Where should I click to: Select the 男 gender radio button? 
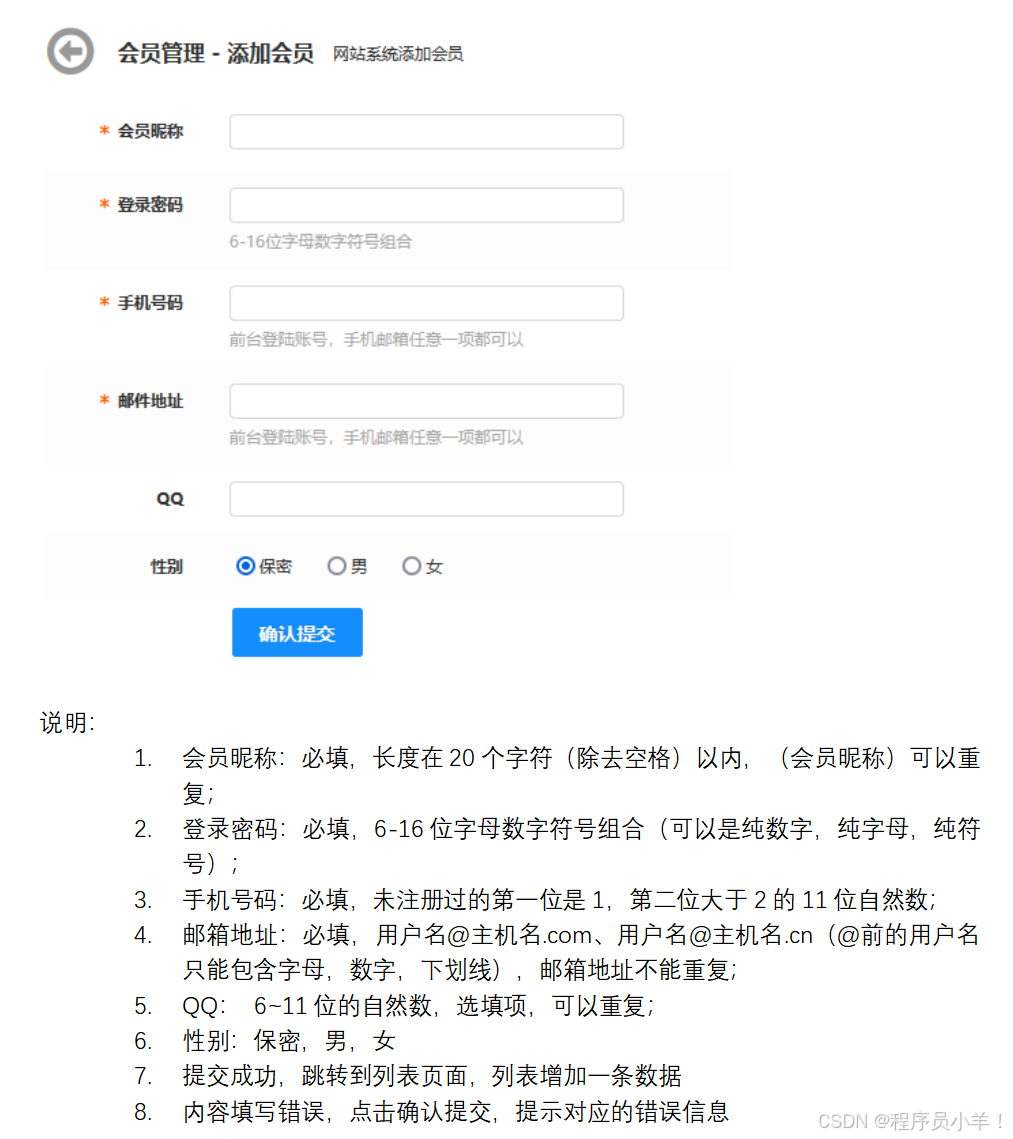tap(336, 566)
